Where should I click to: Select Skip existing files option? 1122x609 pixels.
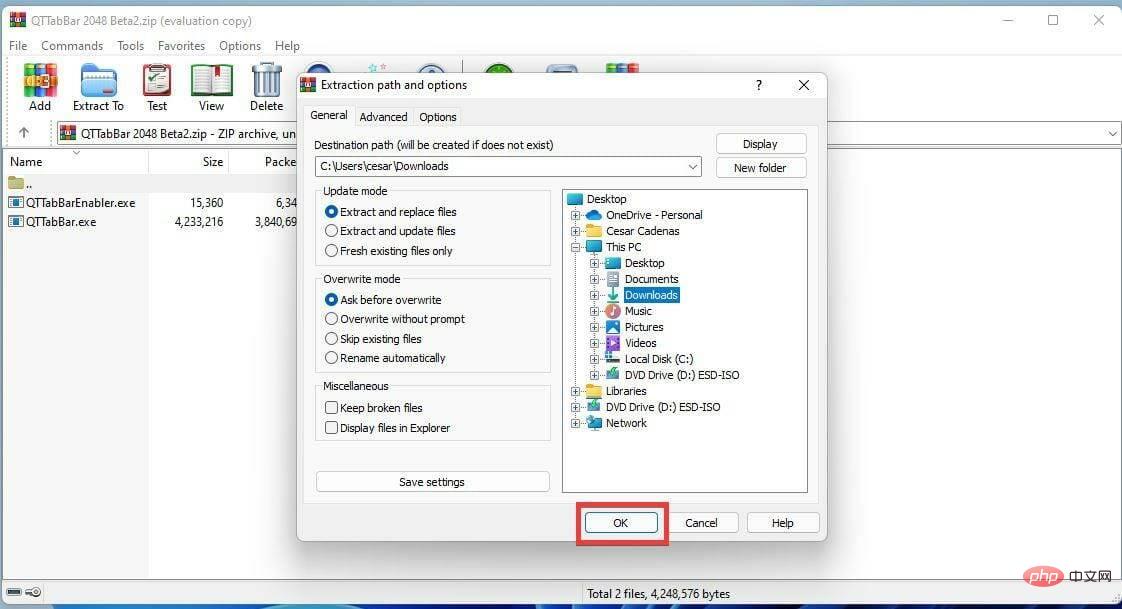coord(374,338)
